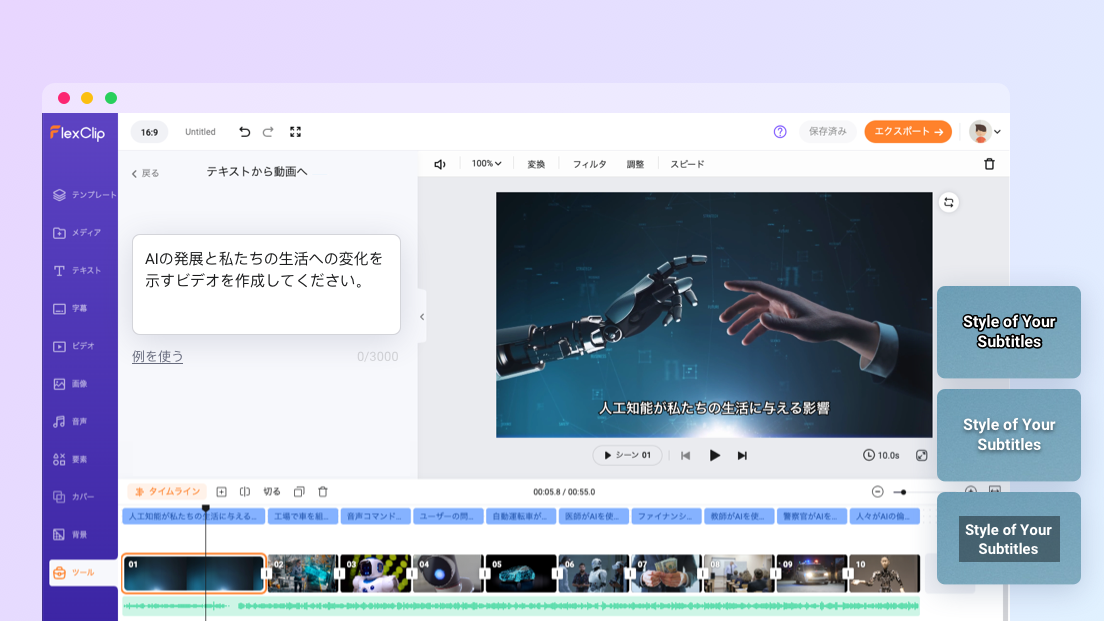Open the メディア (Media) sidebar panel
Image resolution: width=1104 pixels, height=621 pixels.
tap(77, 232)
